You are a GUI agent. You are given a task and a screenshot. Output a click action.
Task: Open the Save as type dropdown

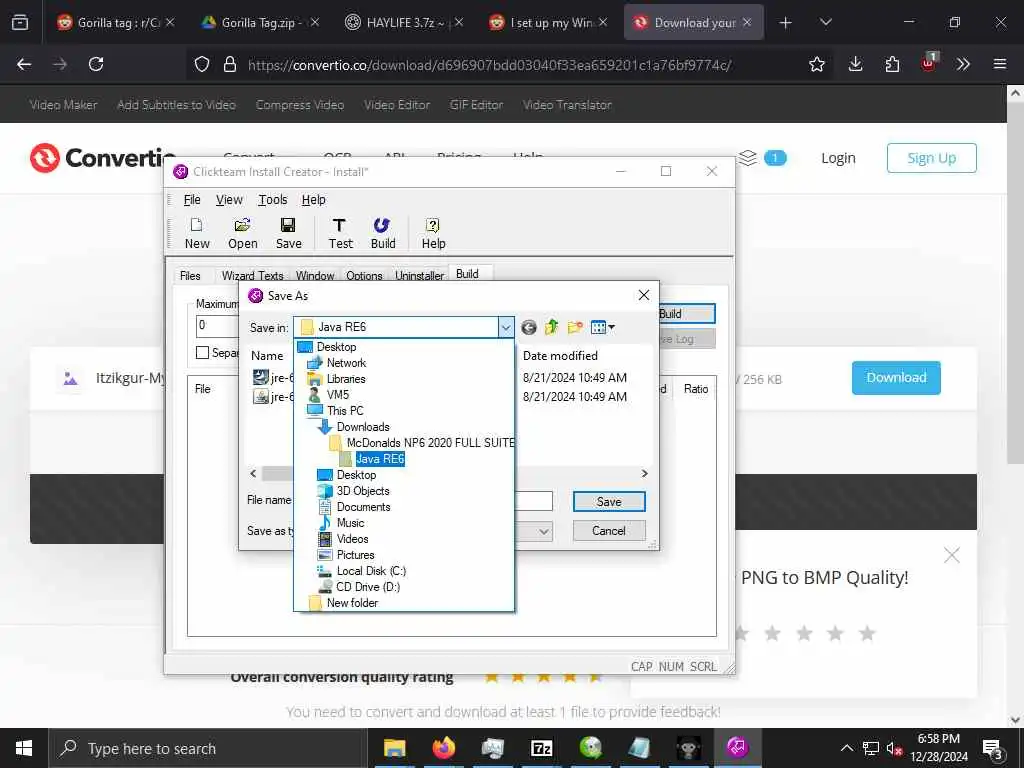pos(543,531)
